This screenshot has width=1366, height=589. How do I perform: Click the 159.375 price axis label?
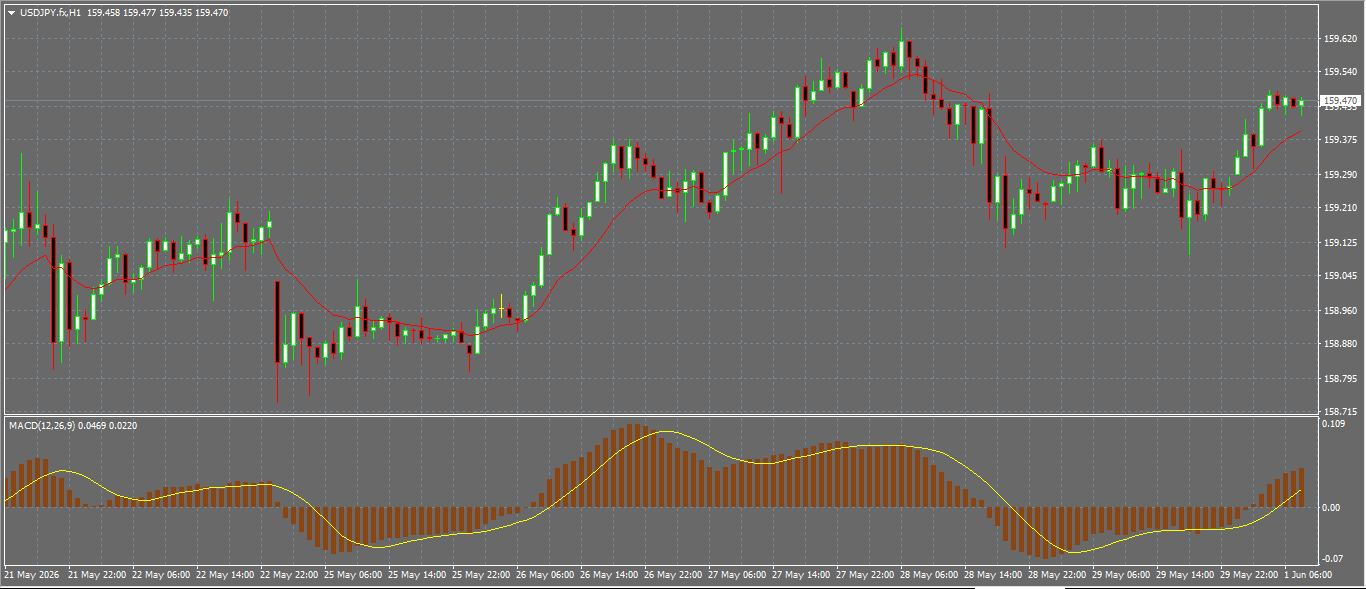[x=1340, y=140]
